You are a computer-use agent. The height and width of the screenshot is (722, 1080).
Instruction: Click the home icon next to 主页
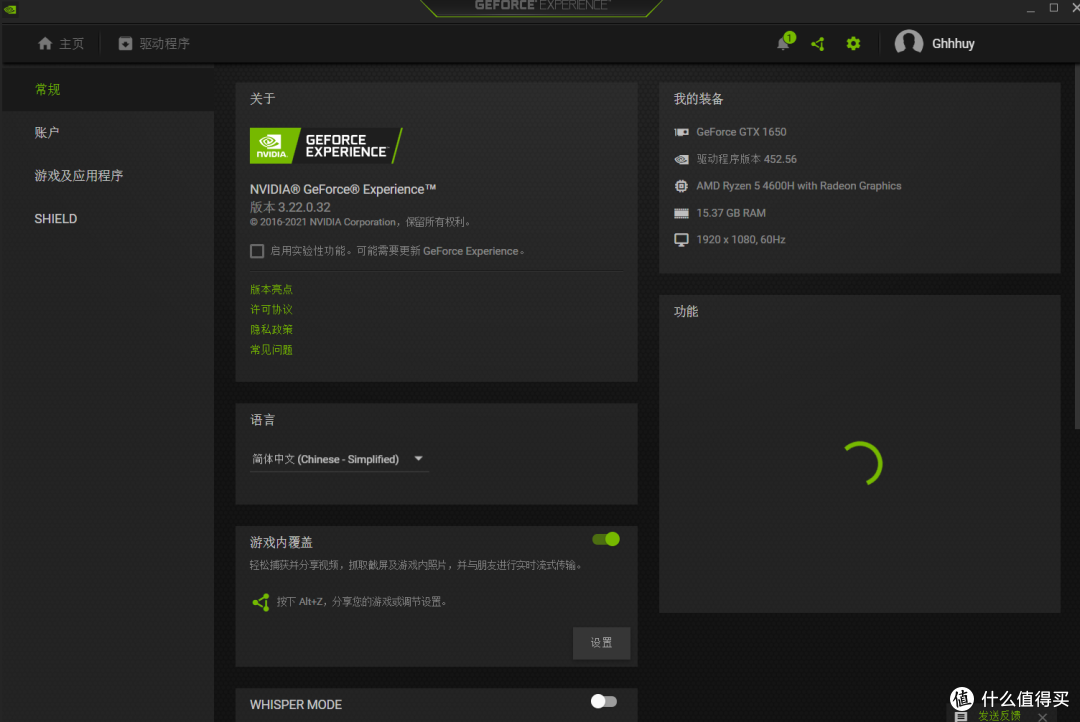[x=45, y=43]
